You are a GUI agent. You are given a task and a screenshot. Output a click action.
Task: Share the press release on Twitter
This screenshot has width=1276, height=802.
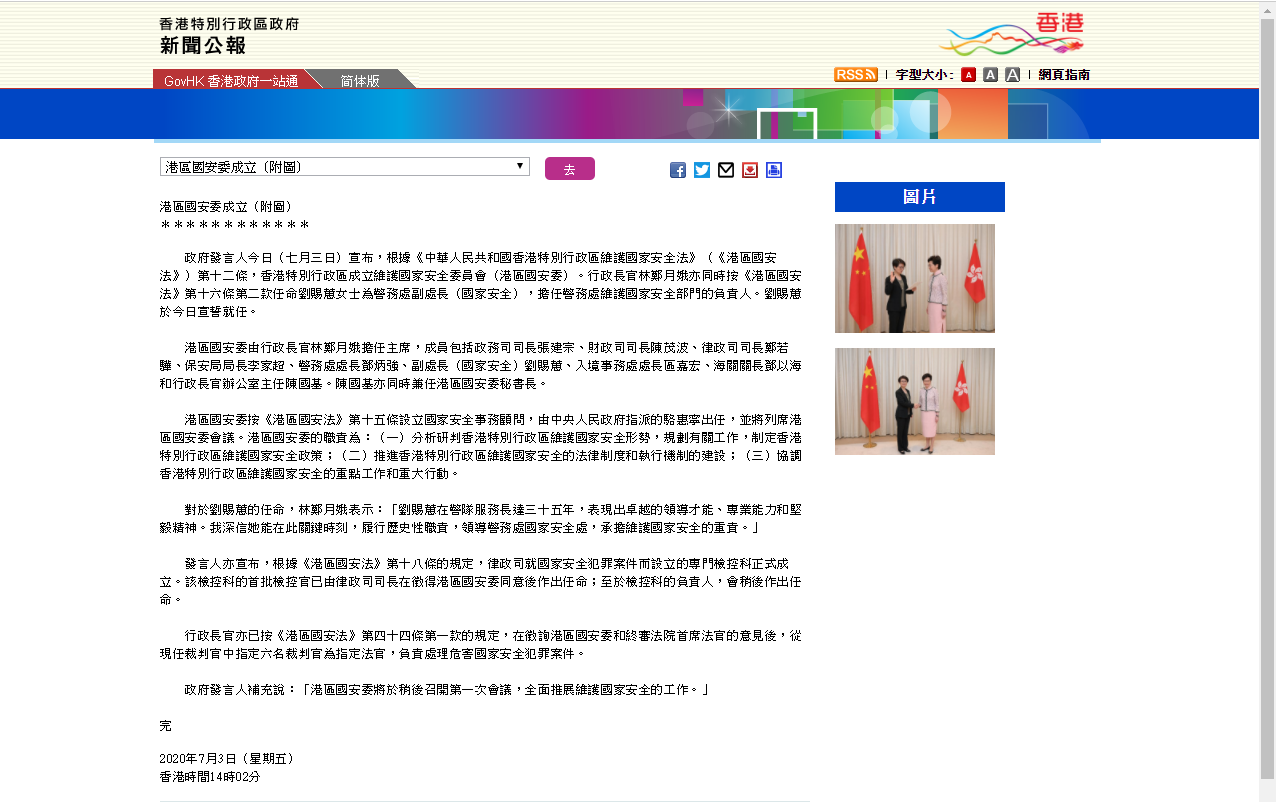[702, 170]
